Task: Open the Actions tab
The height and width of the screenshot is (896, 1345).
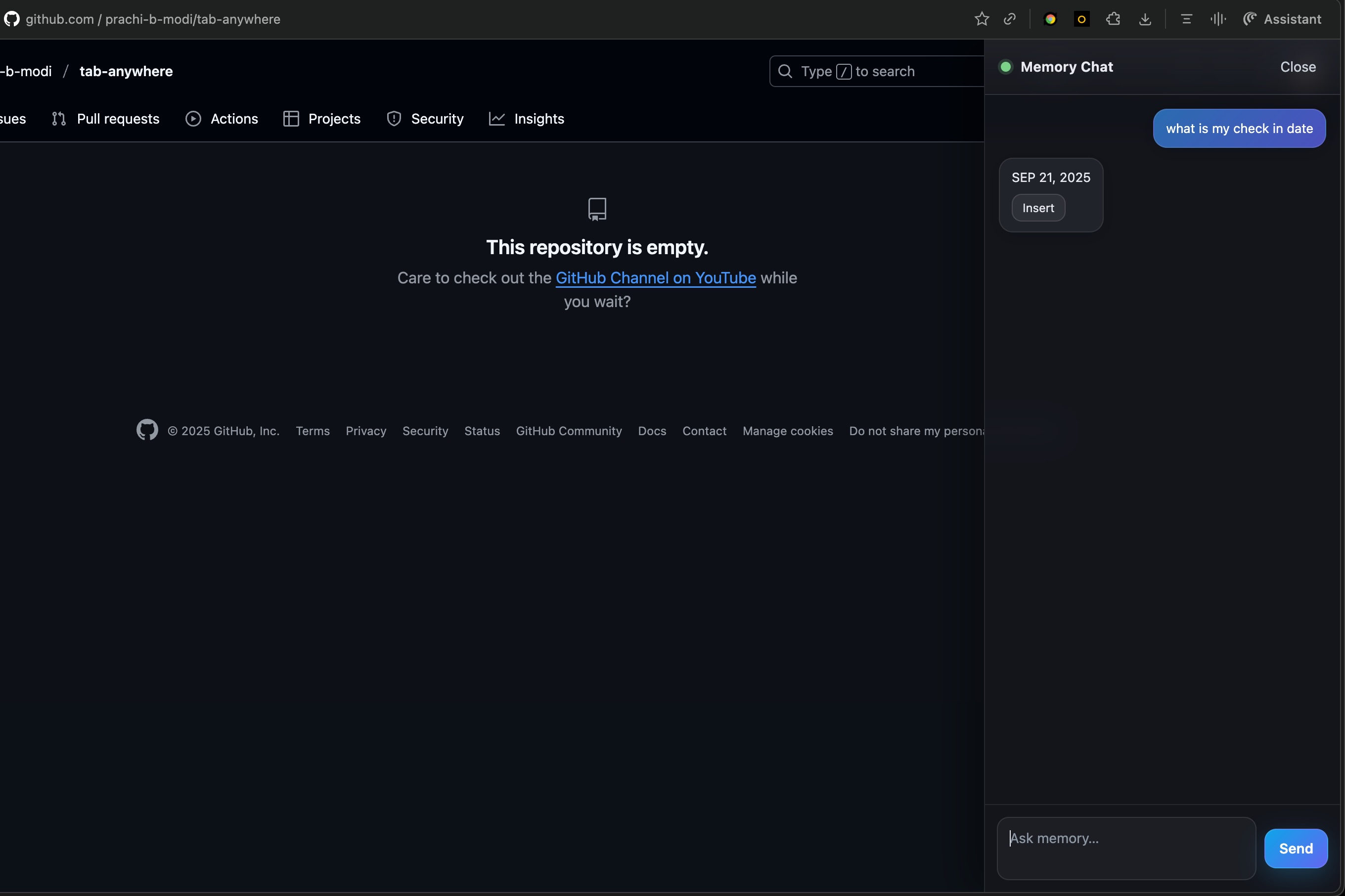Action: (x=222, y=119)
